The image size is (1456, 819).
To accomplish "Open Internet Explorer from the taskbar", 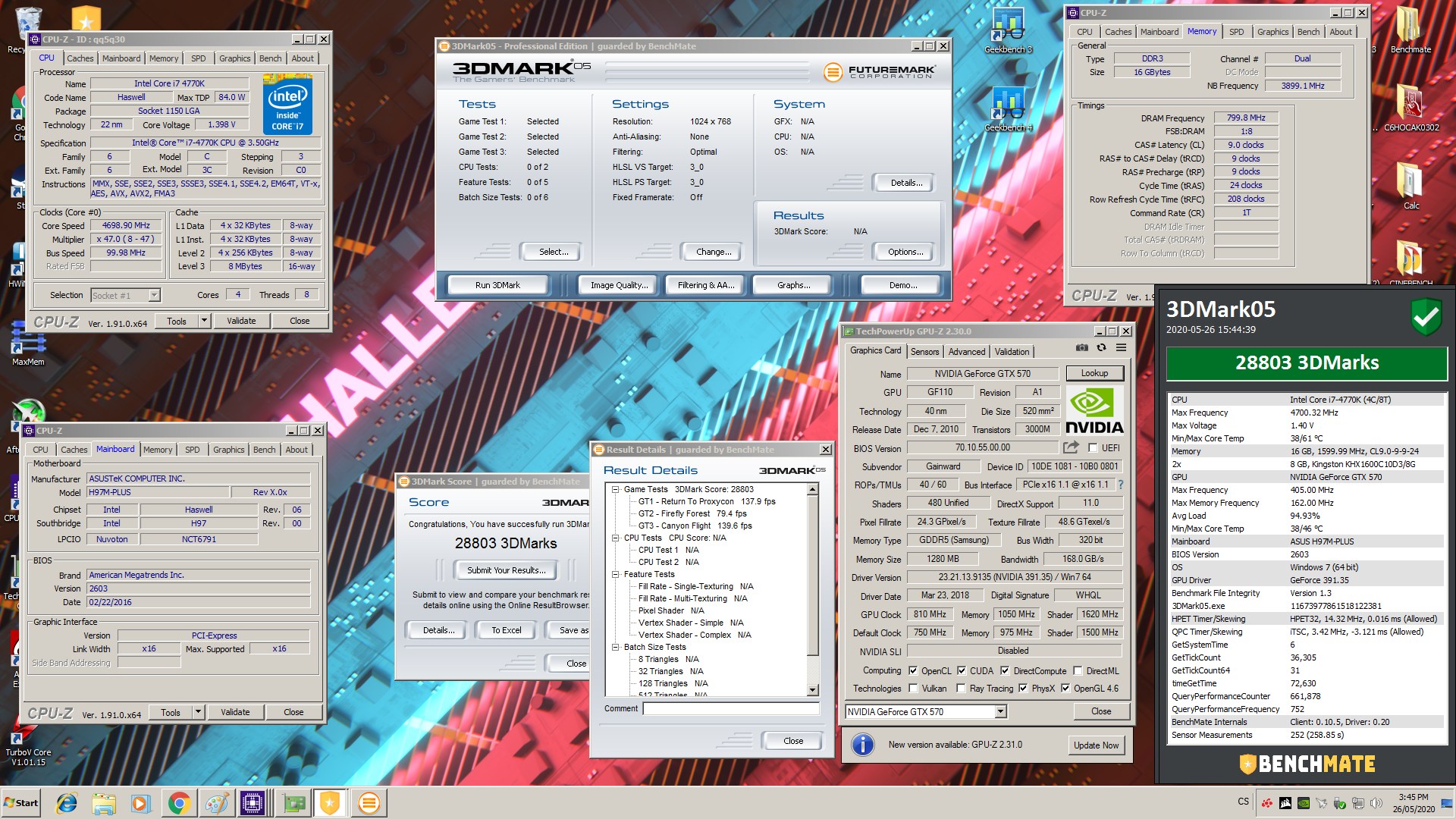I will [x=67, y=803].
